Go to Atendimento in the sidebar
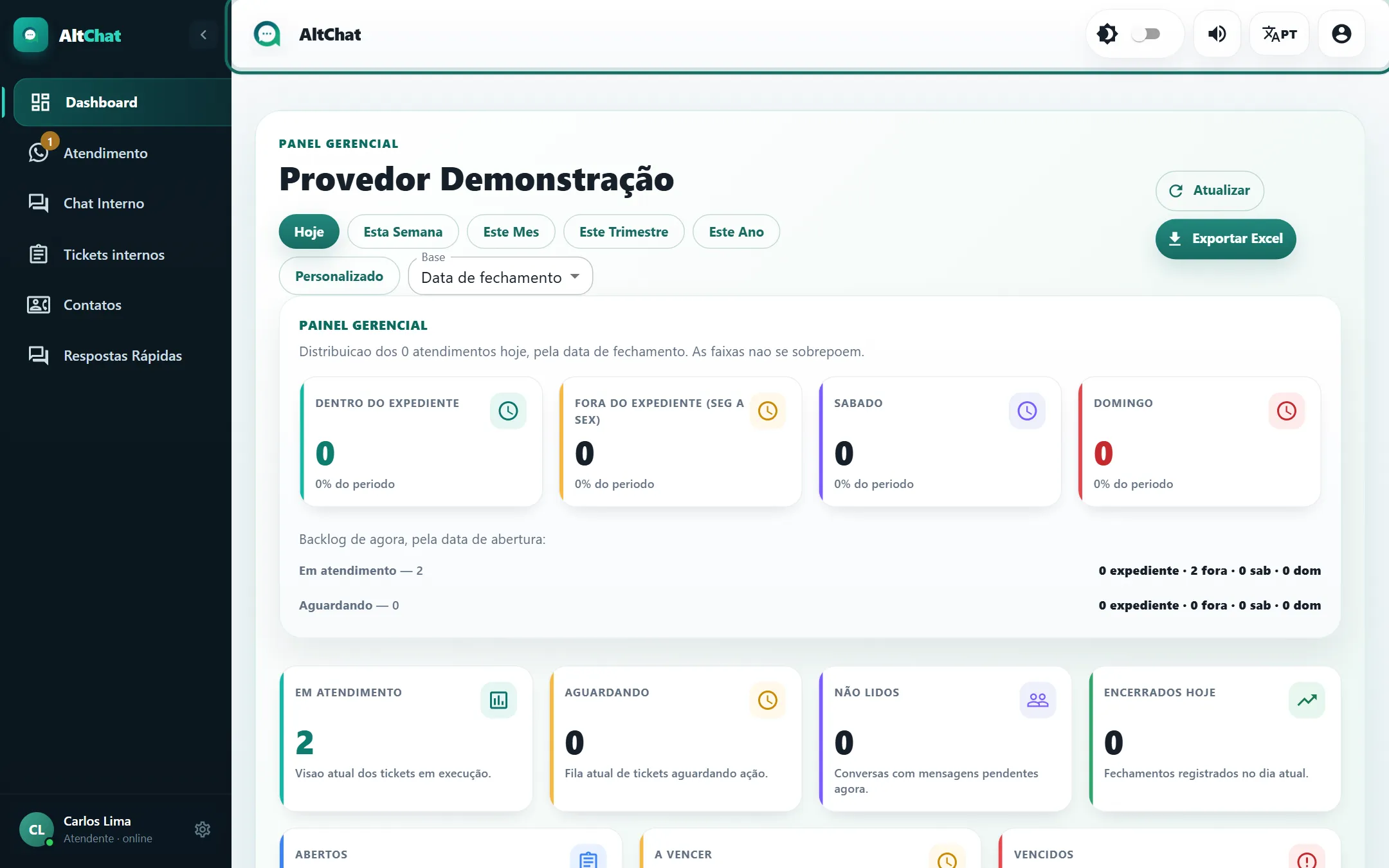 (122, 153)
